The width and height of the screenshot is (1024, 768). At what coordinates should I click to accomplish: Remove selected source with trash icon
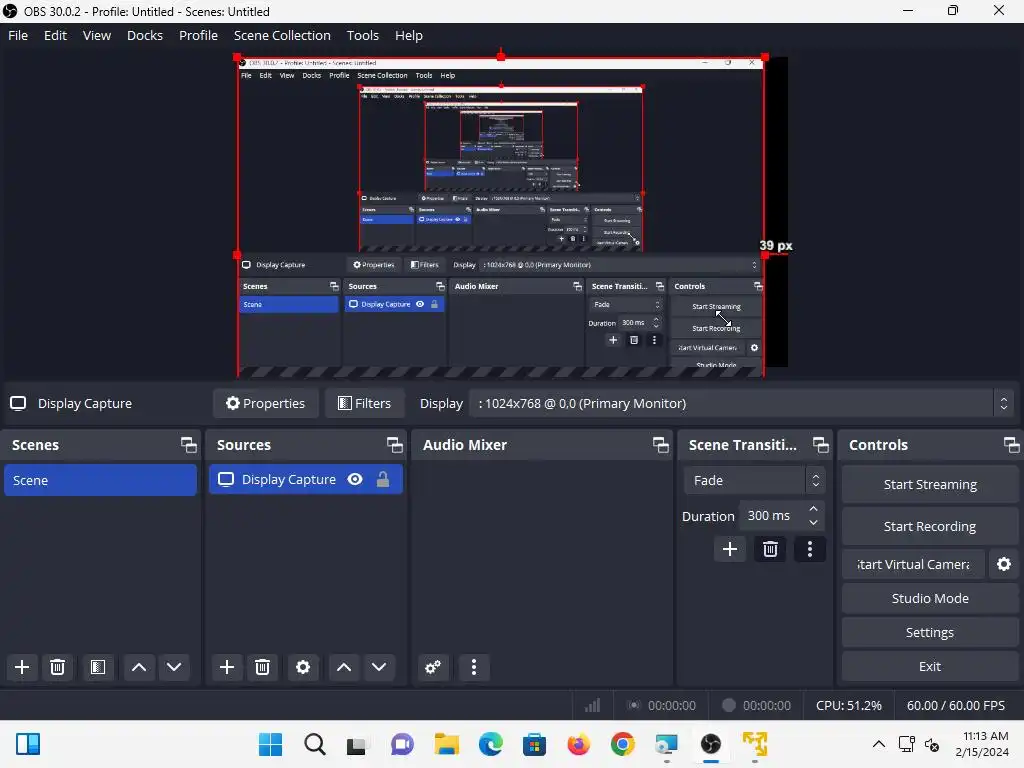(263, 667)
